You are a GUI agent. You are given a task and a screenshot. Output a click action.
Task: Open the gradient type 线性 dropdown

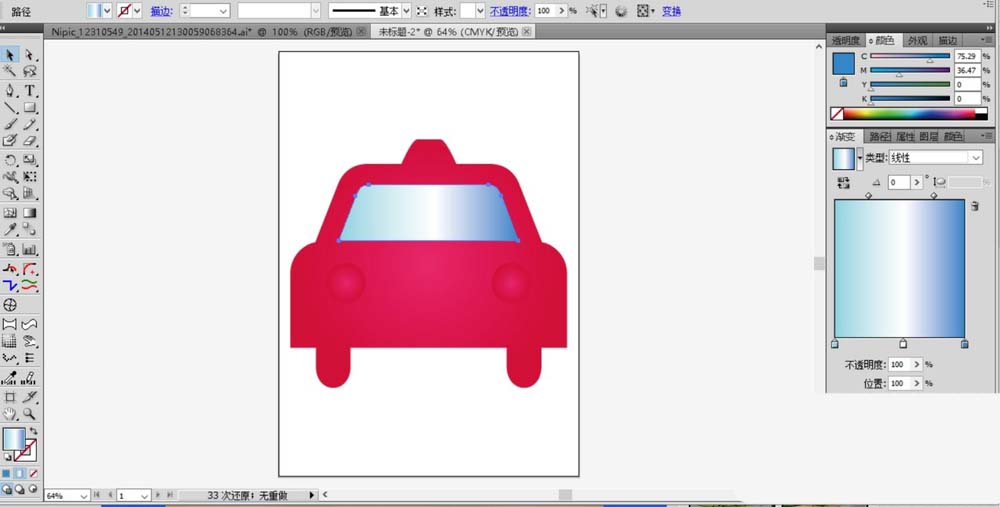[936, 158]
